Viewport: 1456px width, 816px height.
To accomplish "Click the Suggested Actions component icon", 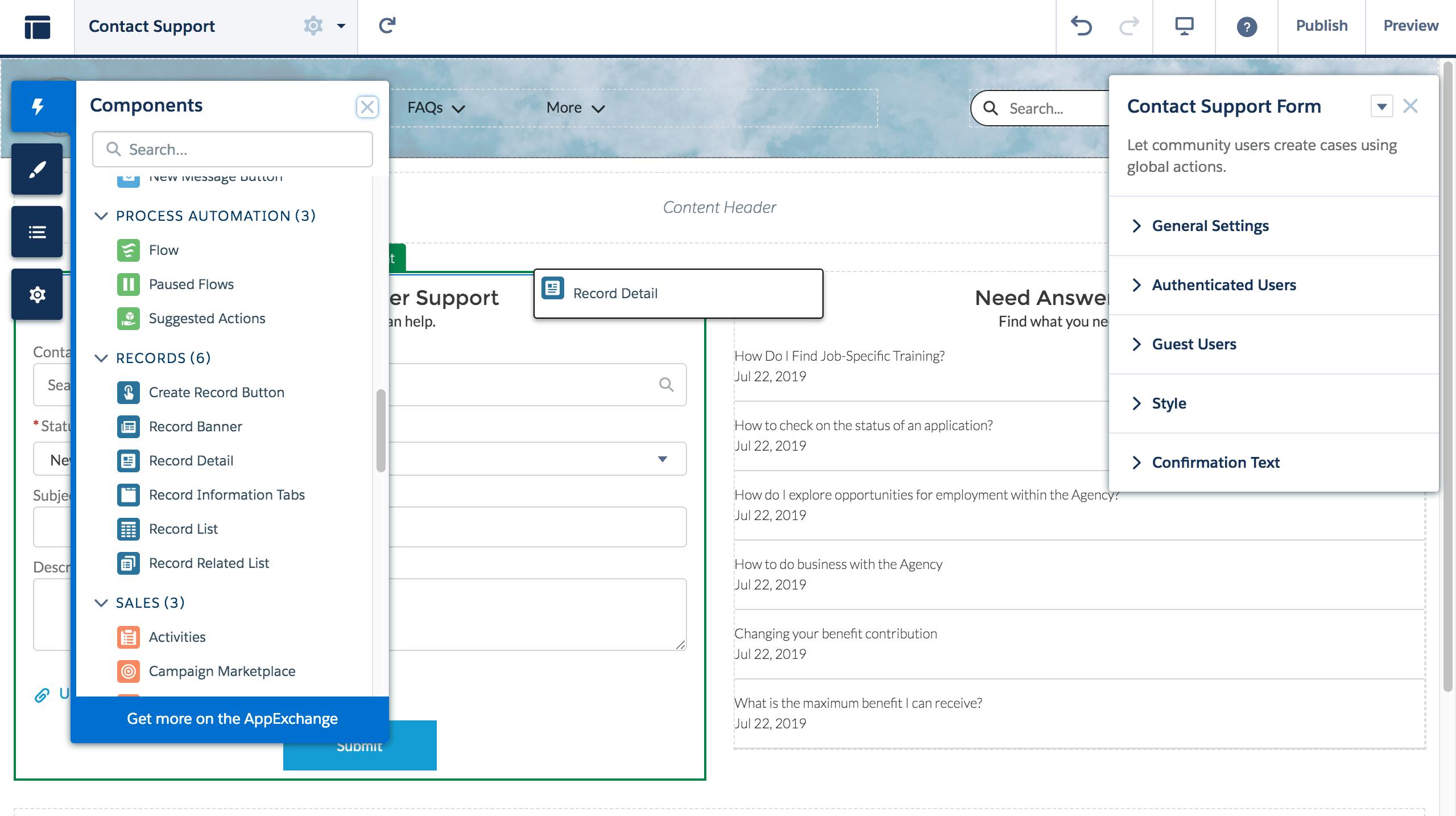I will click(129, 318).
